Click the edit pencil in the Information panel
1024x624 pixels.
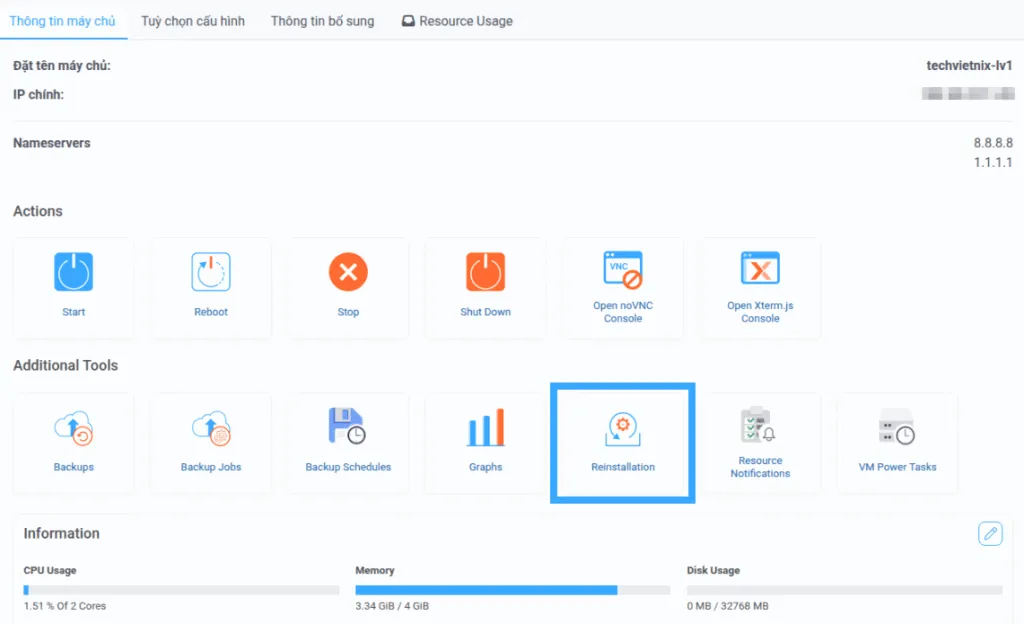coord(990,534)
